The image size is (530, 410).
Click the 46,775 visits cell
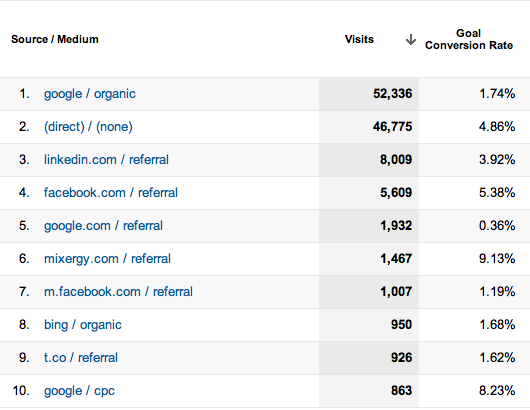pyautogui.click(x=369, y=127)
